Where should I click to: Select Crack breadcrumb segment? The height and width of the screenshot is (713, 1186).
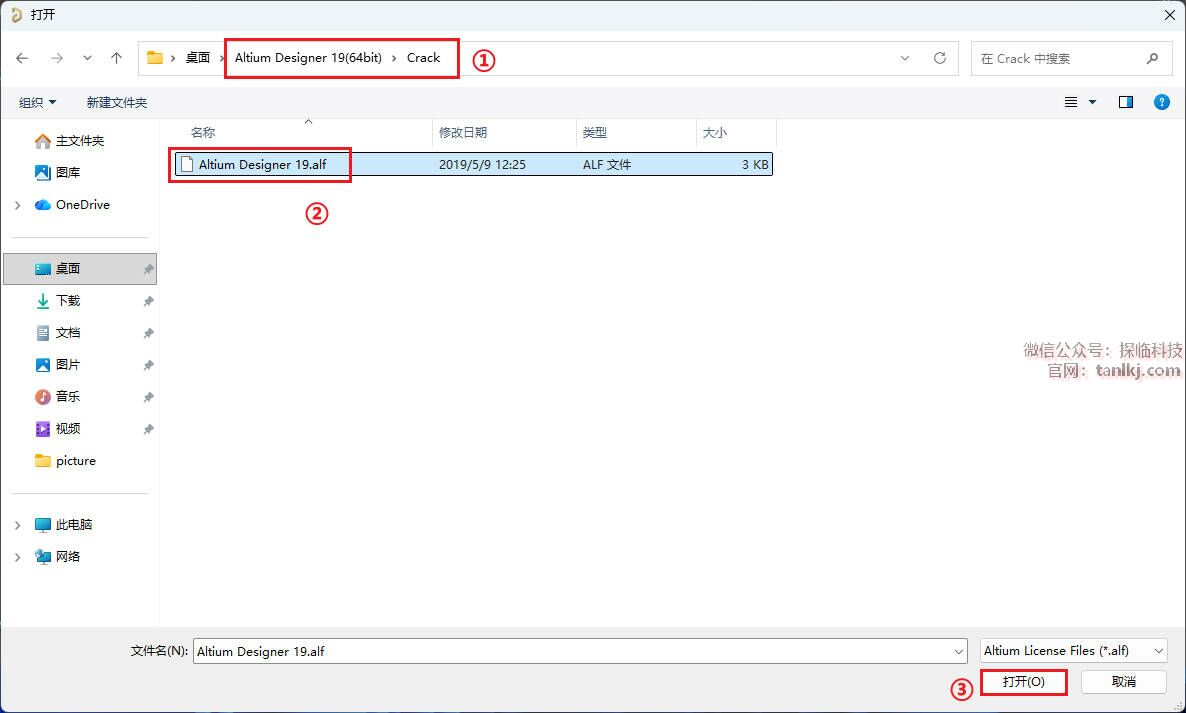click(x=424, y=57)
